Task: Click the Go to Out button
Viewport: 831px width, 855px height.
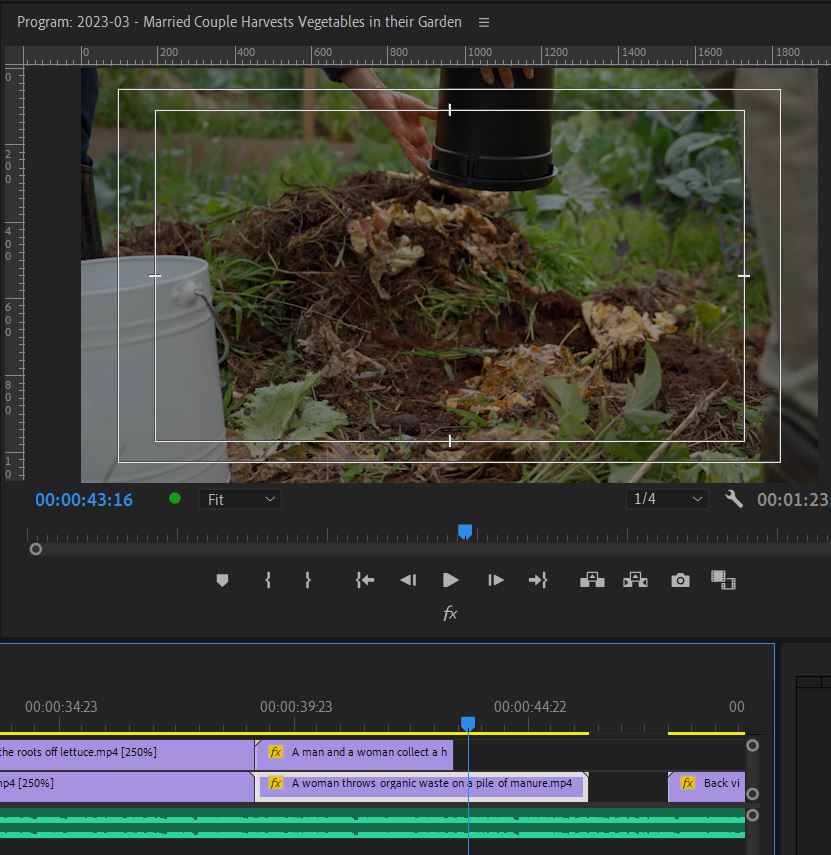Action: [538, 580]
